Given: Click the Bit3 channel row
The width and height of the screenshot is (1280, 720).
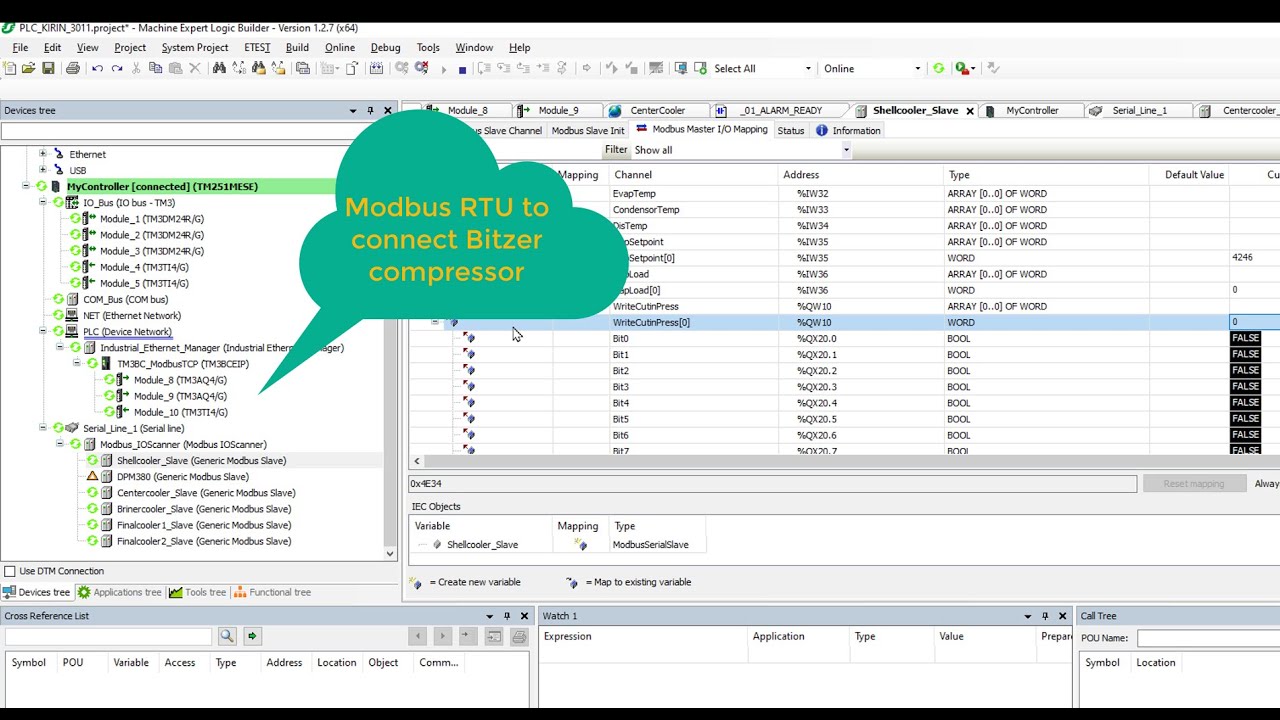Looking at the screenshot, I should pos(844,387).
